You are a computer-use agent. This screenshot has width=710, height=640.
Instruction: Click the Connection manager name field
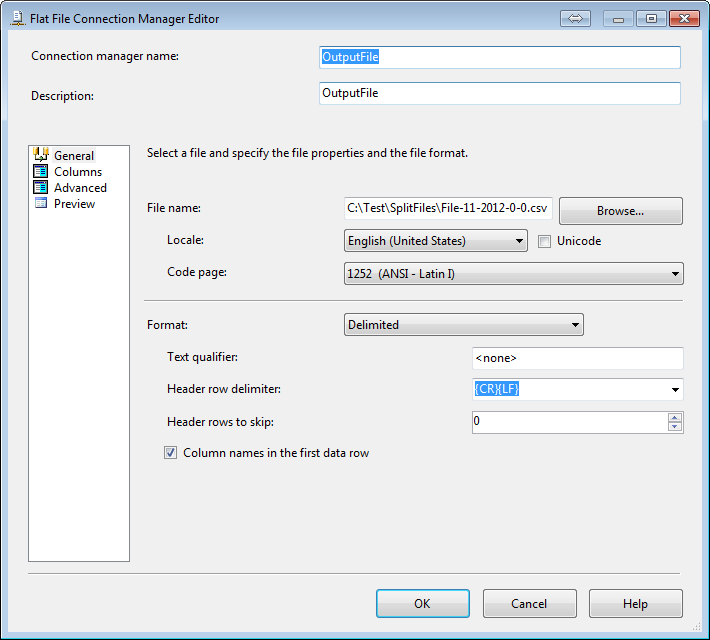click(499, 57)
